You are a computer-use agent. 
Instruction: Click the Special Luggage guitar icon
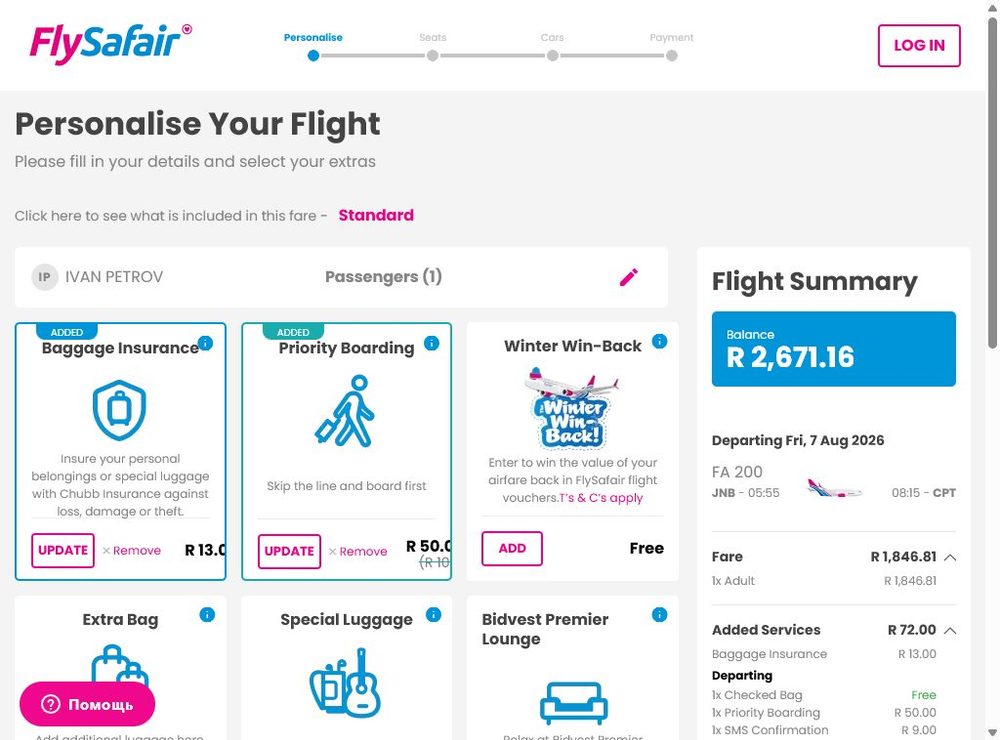point(346,683)
